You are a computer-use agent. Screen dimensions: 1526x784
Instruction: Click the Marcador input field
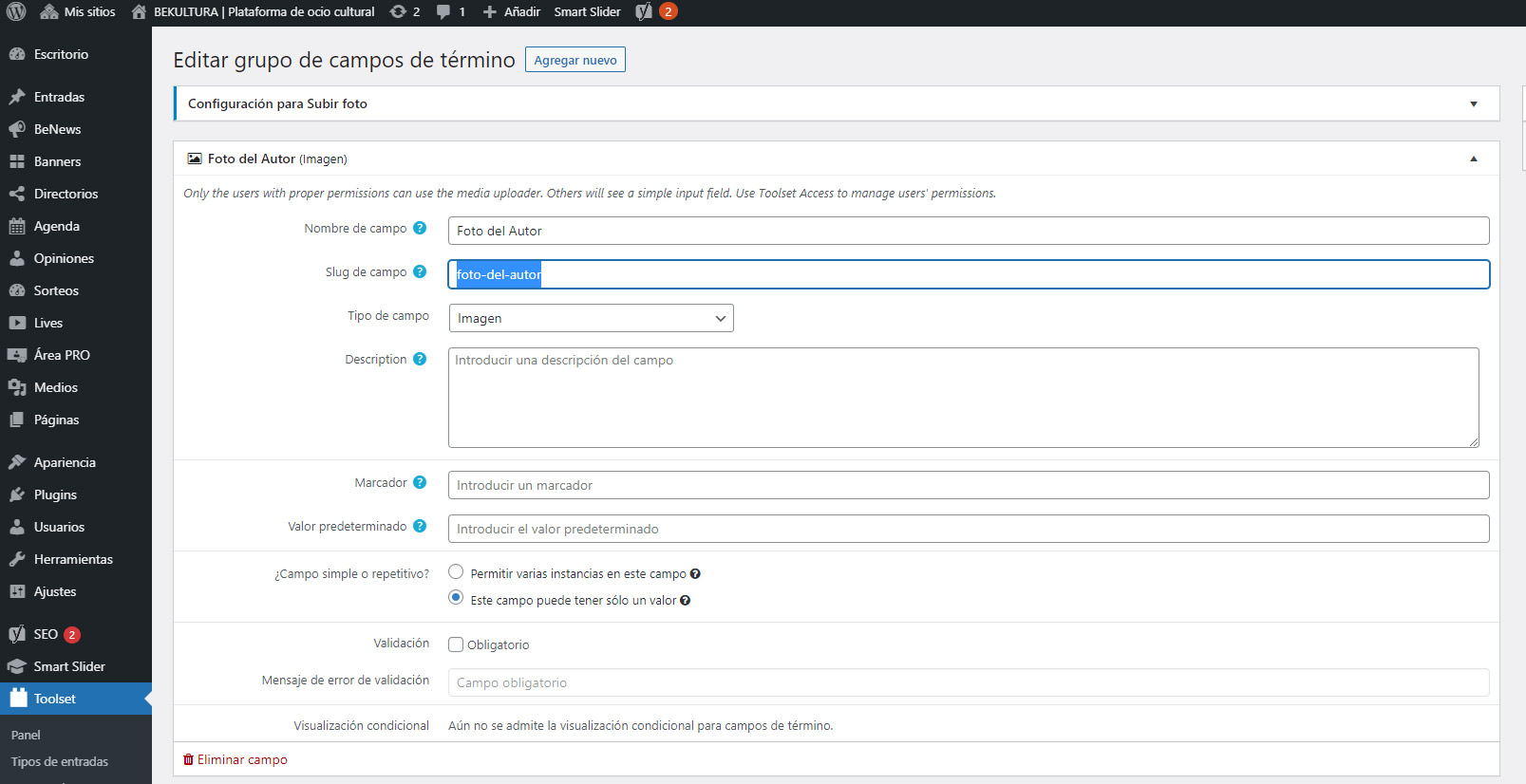(x=968, y=485)
